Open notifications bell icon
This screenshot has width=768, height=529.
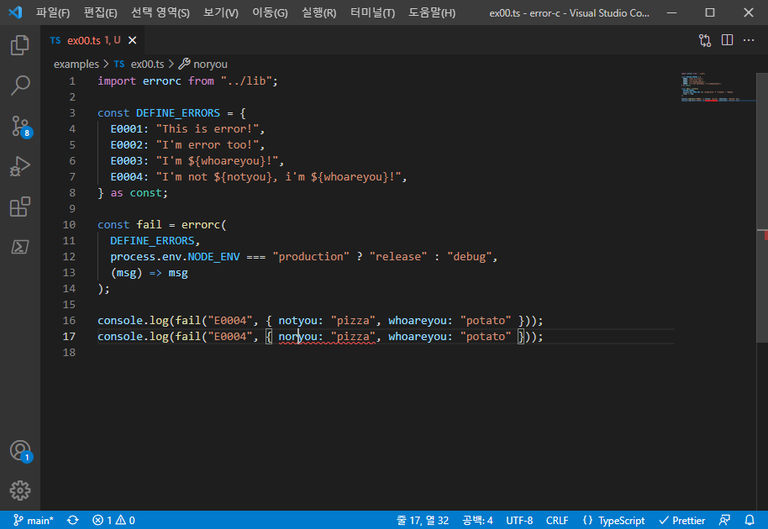coord(749,520)
